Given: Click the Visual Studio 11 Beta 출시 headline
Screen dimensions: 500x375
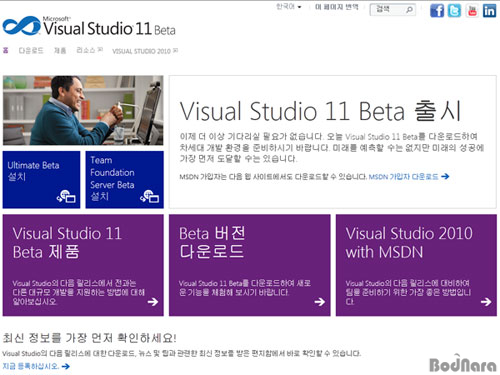Looking at the screenshot, I should pos(321,111).
